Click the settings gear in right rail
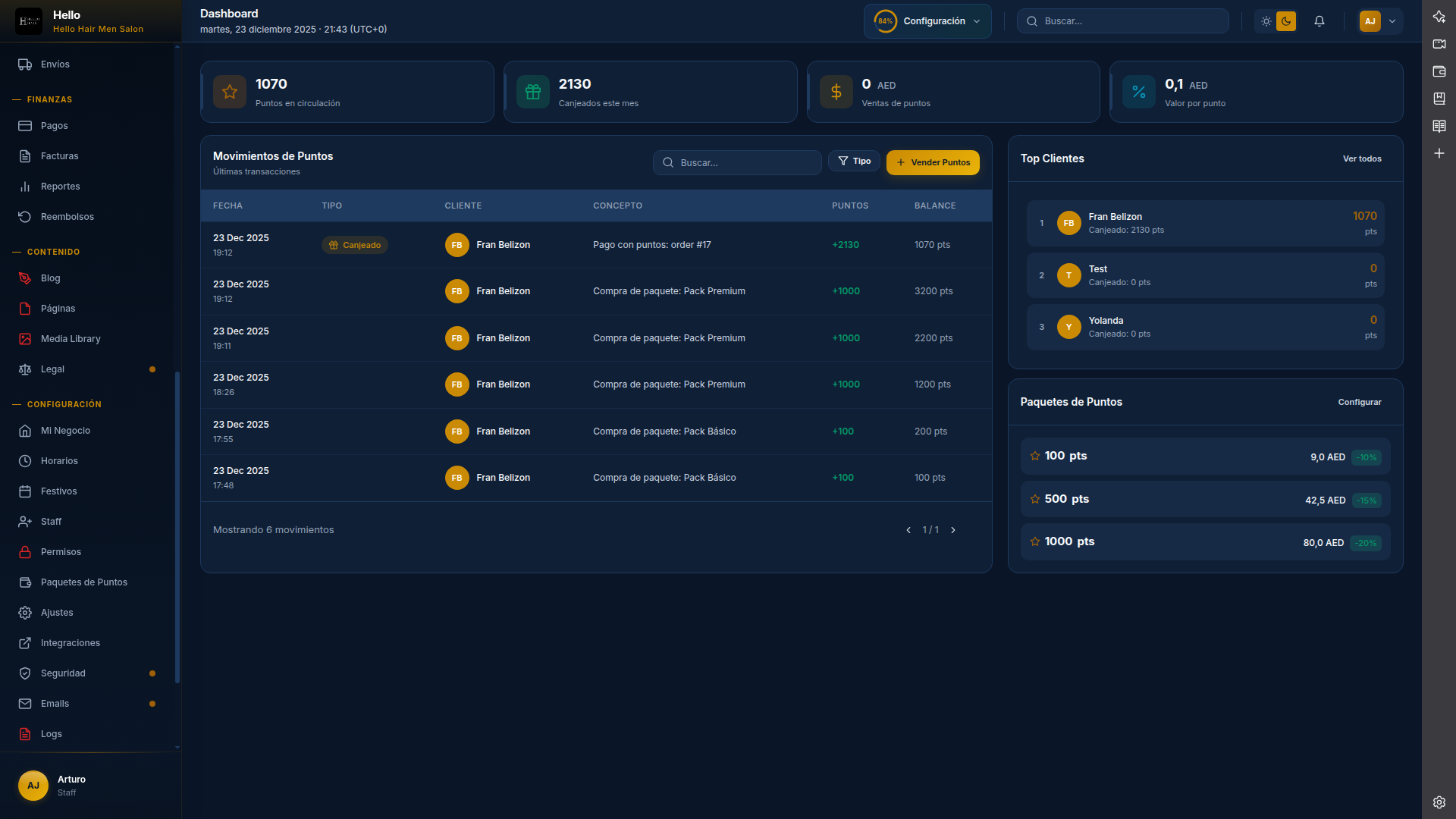The height and width of the screenshot is (819, 1456). point(1439,802)
